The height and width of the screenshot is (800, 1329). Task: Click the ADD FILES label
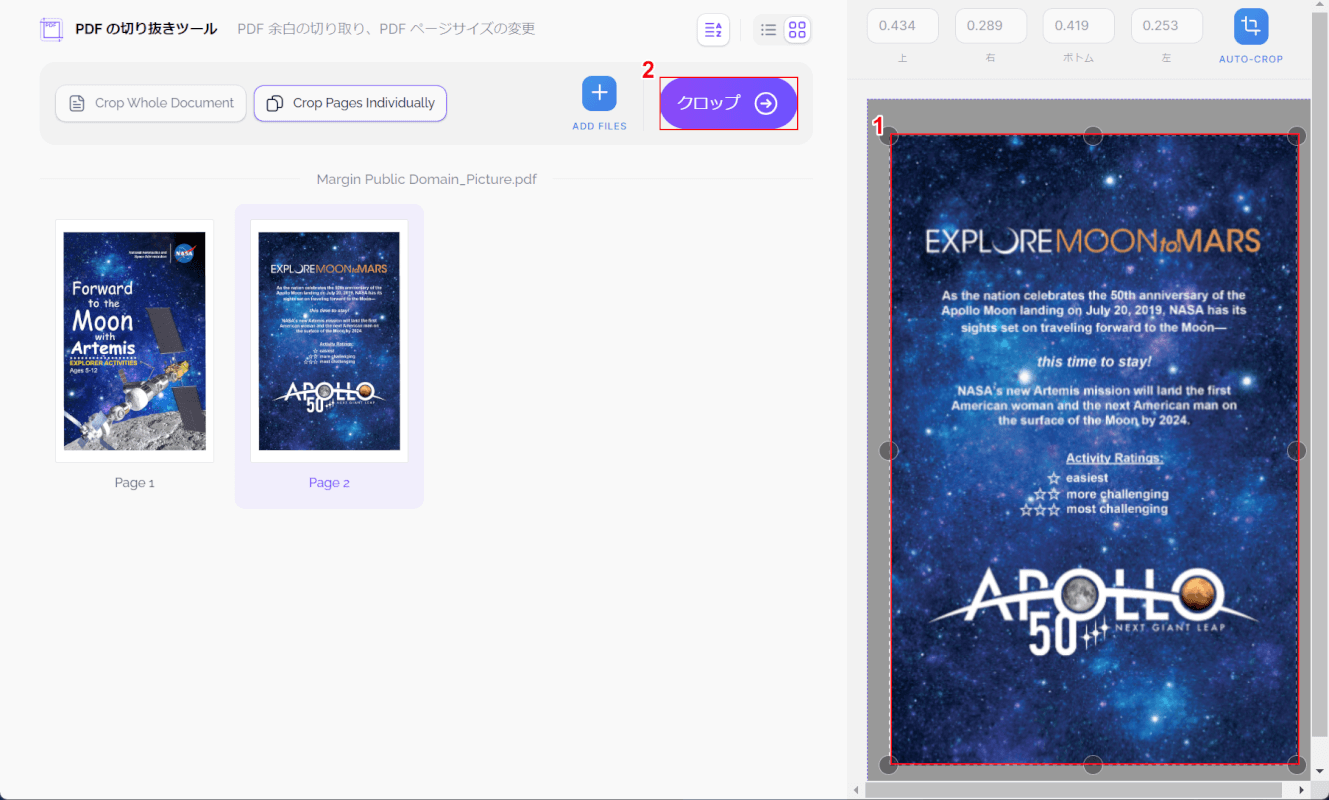click(599, 126)
